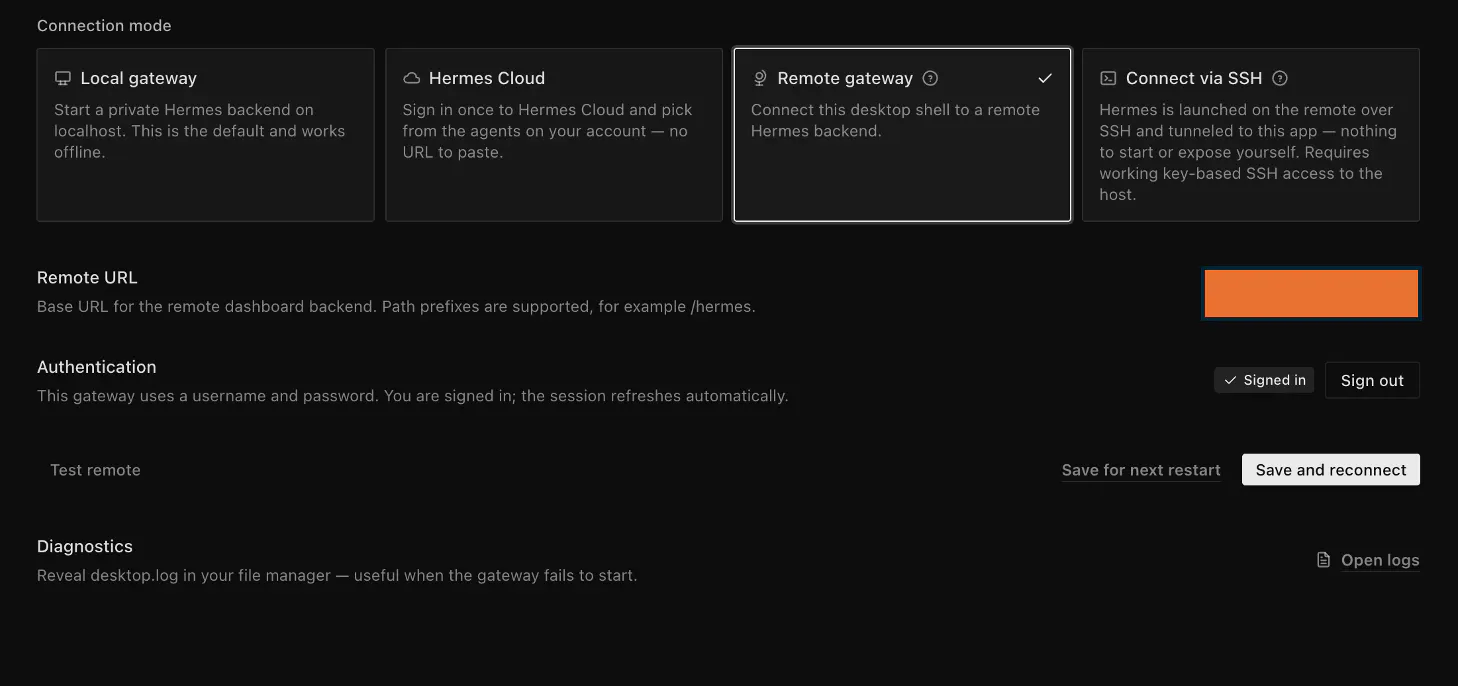Click the Signed in status badge
The width and height of the screenshot is (1458, 686).
[x=1264, y=380]
